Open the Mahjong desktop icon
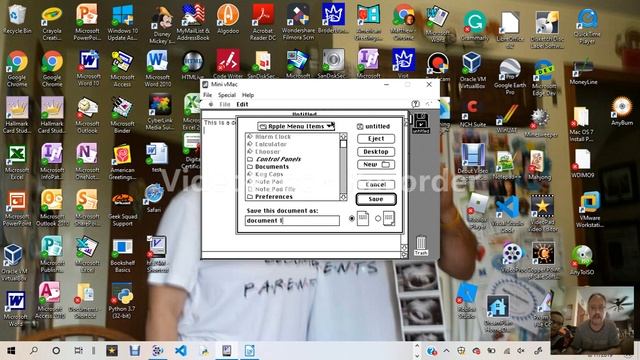The height and width of the screenshot is (360, 640). (x=539, y=165)
